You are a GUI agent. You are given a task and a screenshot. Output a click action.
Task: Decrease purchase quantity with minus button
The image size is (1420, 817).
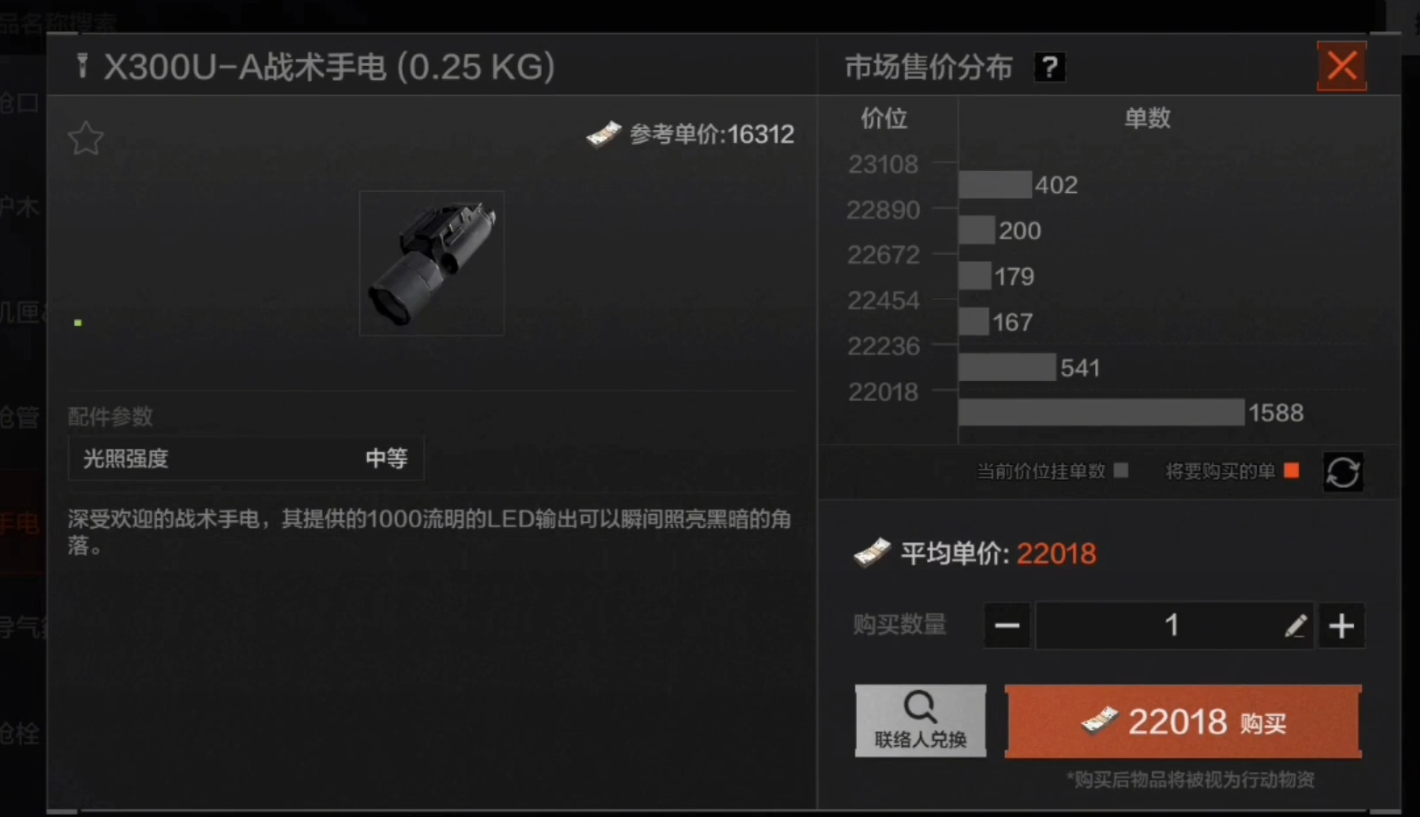coord(1008,626)
